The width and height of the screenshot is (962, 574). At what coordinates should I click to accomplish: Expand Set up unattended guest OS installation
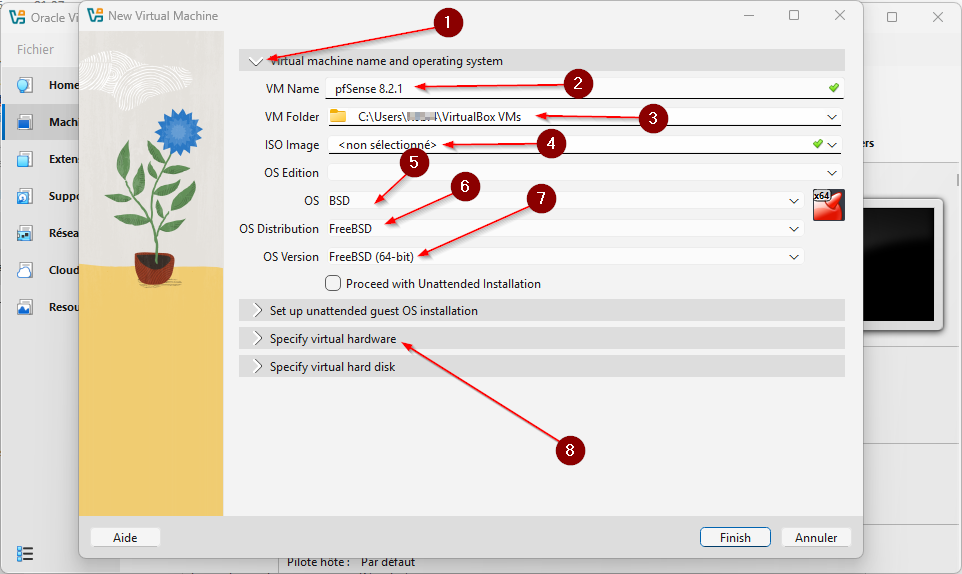tap(373, 311)
